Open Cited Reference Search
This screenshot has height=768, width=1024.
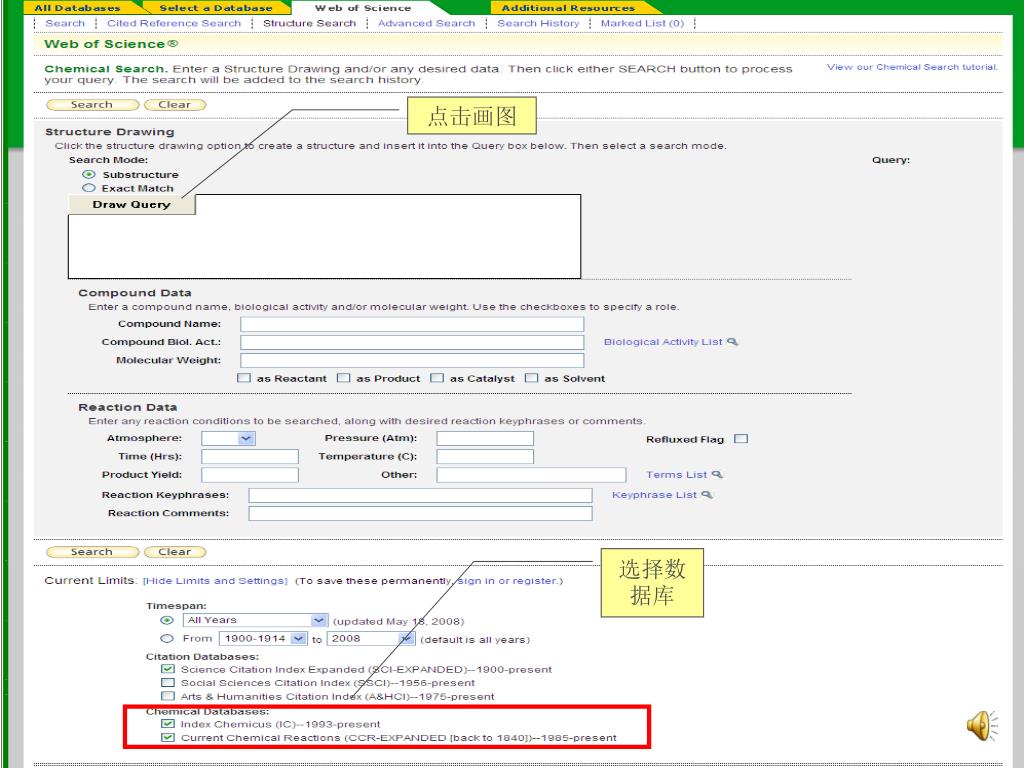click(174, 24)
